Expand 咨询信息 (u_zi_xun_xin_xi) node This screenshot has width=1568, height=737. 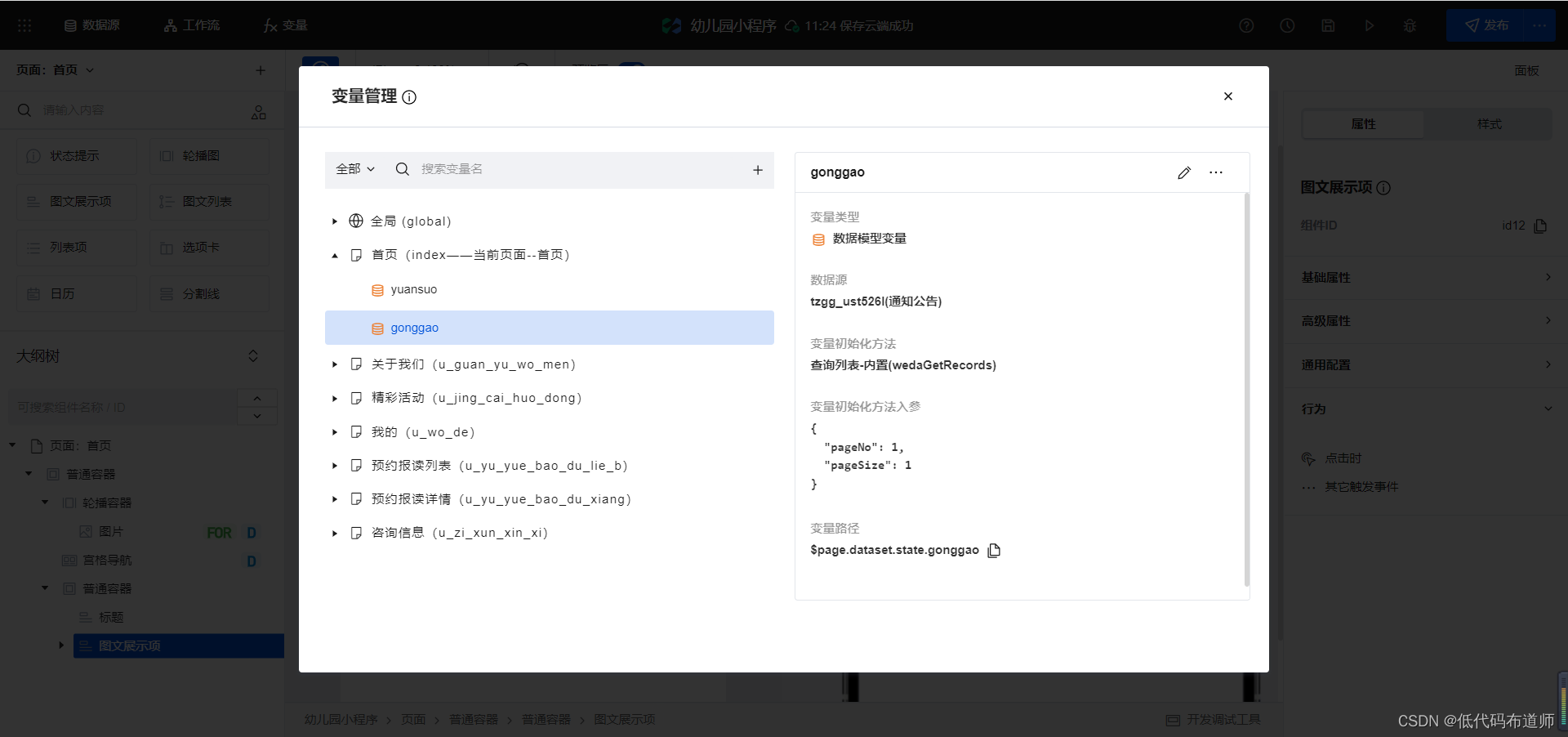[335, 534]
